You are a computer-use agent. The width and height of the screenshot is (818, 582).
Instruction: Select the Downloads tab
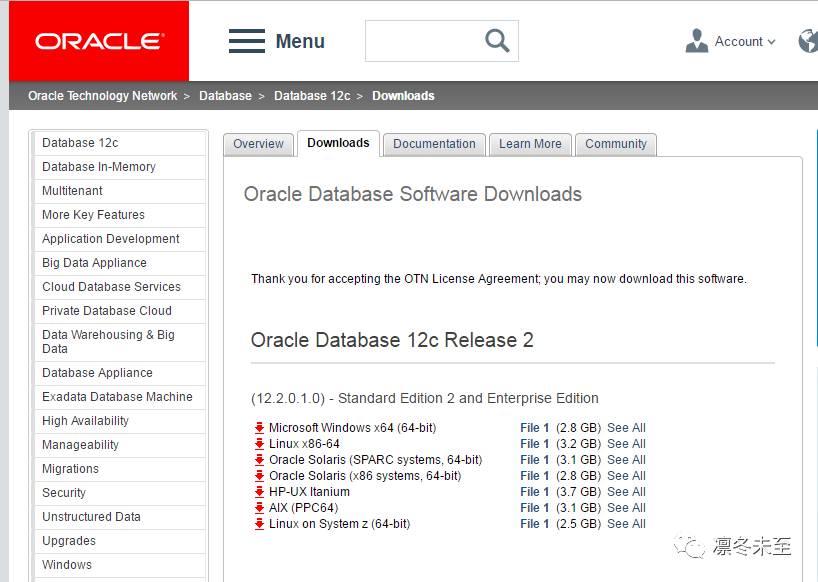pyautogui.click(x=338, y=143)
